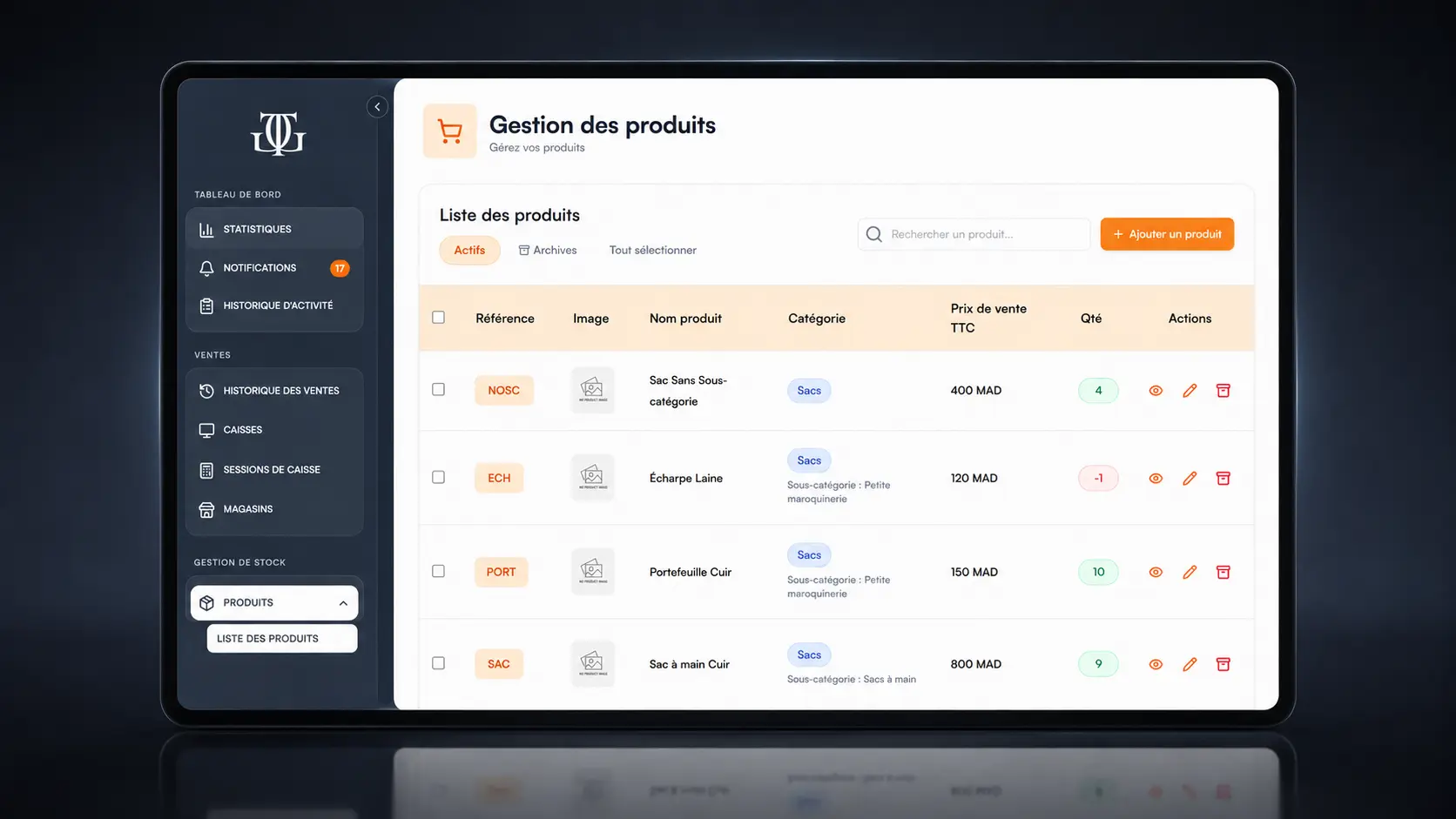
Task: View Écharpe Laine details via eye icon
Action: (x=1156, y=479)
